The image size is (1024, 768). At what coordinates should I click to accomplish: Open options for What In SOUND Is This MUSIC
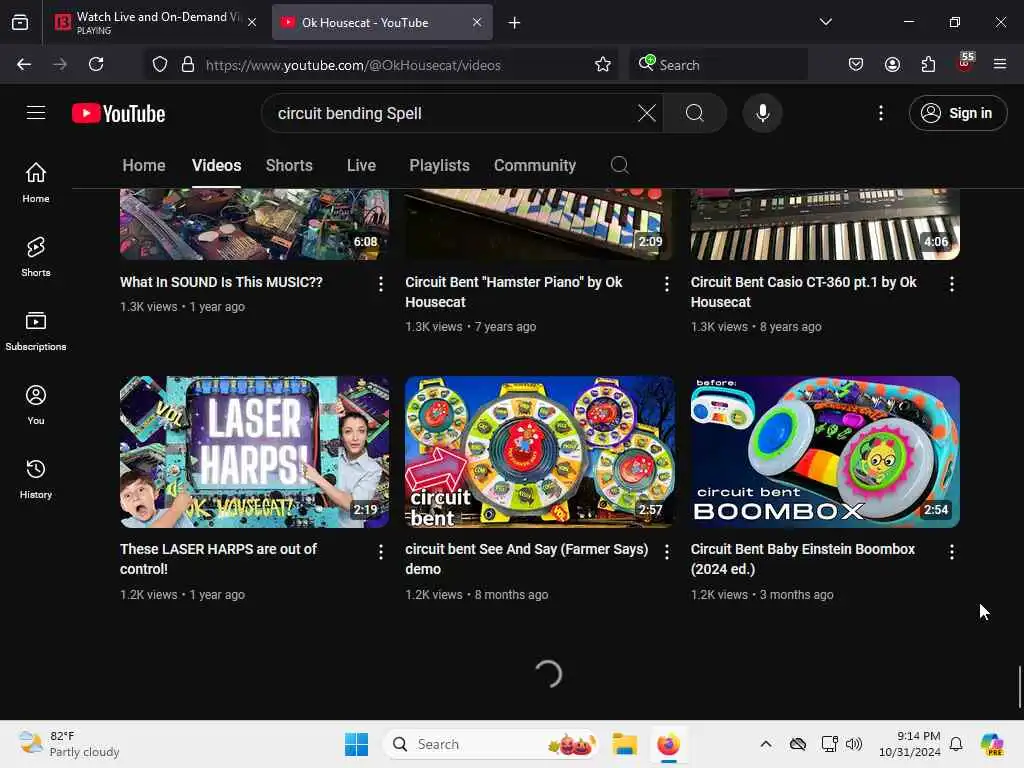point(381,283)
